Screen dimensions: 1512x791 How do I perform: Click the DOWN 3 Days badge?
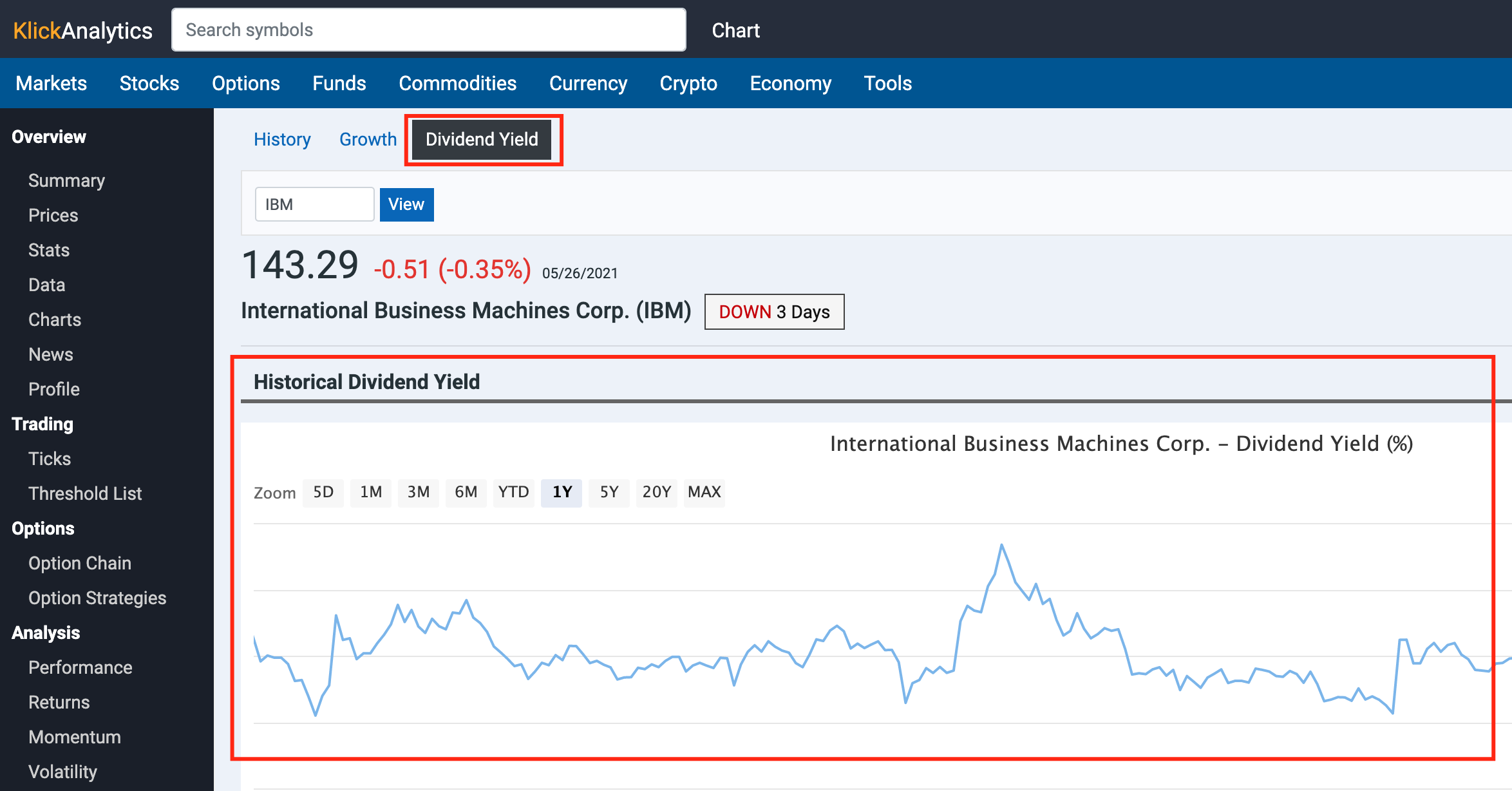(x=774, y=312)
